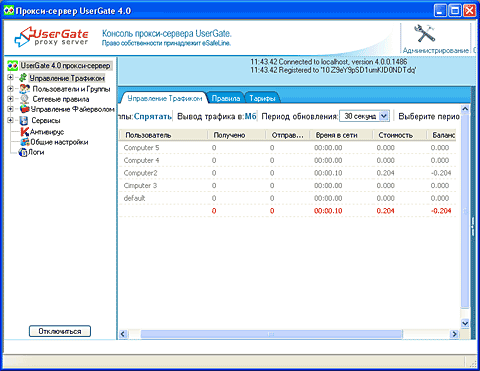Expand the Пользователи и Группы node

click(10, 89)
